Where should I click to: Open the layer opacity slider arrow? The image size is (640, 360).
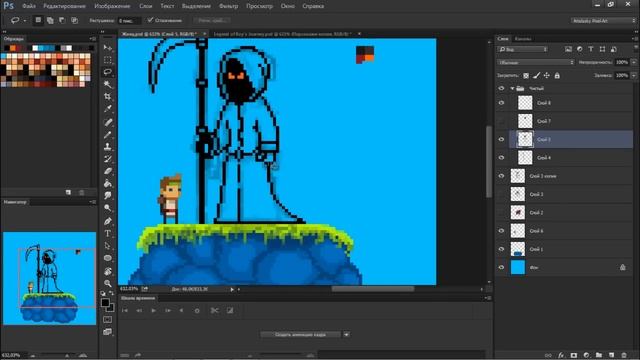click(x=634, y=62)
